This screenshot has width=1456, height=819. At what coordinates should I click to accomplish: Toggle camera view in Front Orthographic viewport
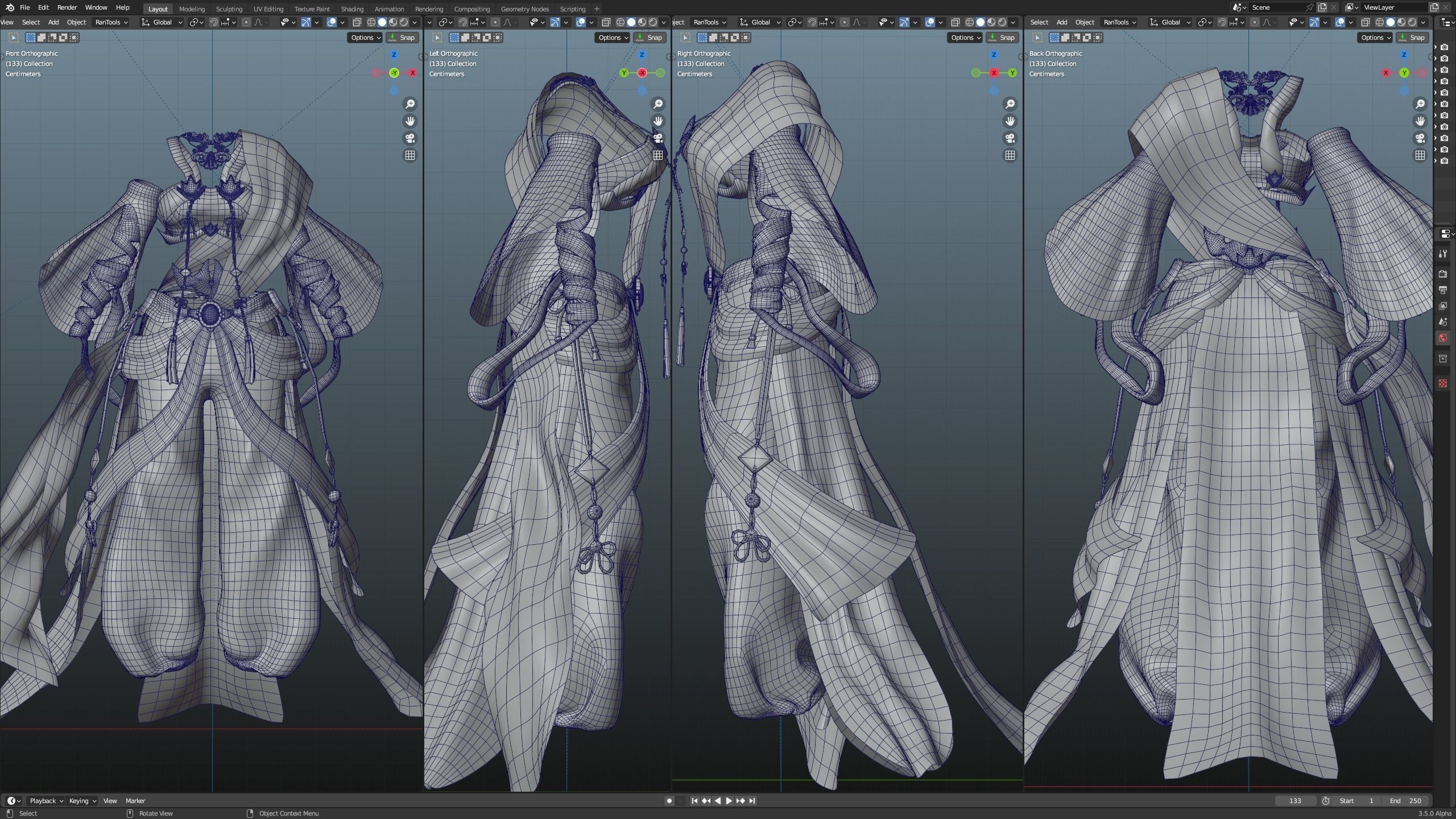pyautogui.click(x=409, y=138)
